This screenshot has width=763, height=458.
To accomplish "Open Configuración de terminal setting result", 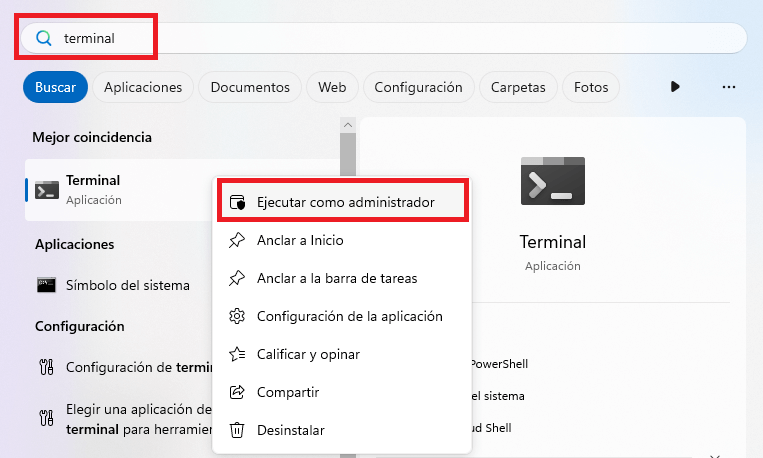I will pyautogui.click(x=119, y=367).
